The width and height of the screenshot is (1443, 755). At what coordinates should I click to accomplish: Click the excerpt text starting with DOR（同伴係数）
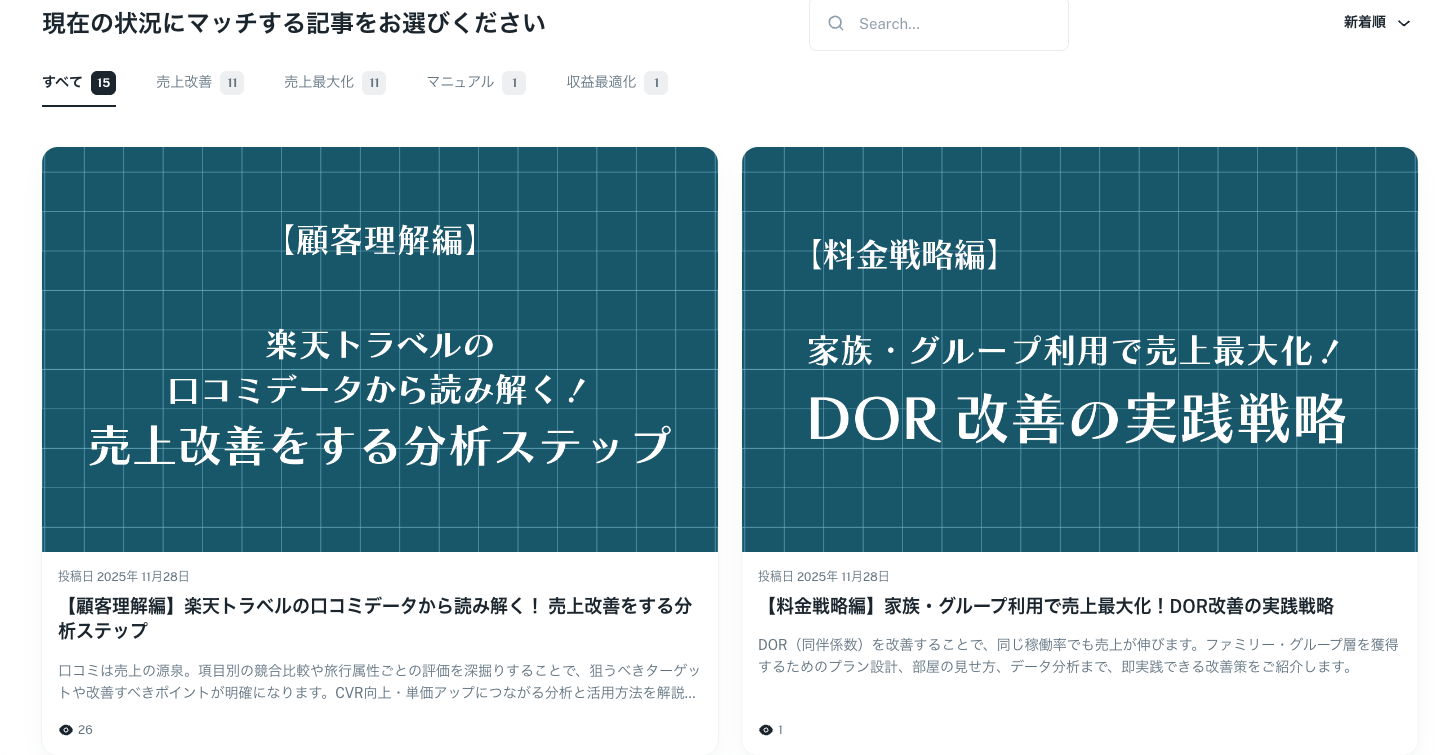point(1078,655)
